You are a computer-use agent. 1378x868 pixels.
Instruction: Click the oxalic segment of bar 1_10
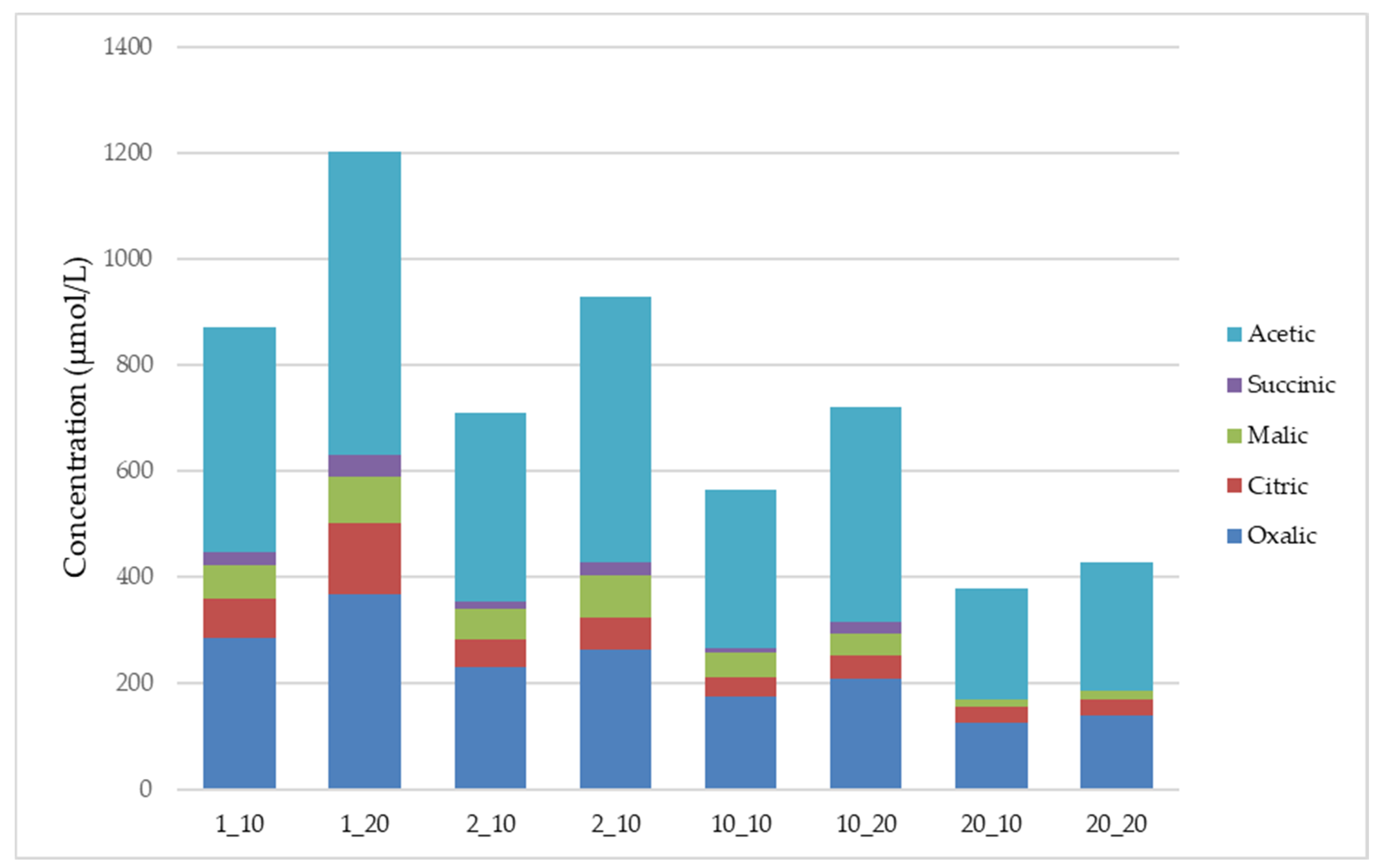(239, 713)
